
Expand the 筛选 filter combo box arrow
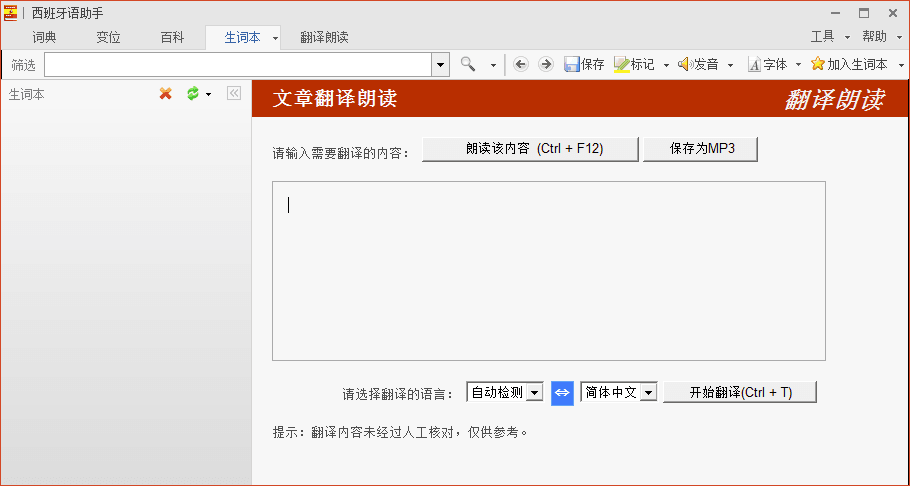[440, 64]
